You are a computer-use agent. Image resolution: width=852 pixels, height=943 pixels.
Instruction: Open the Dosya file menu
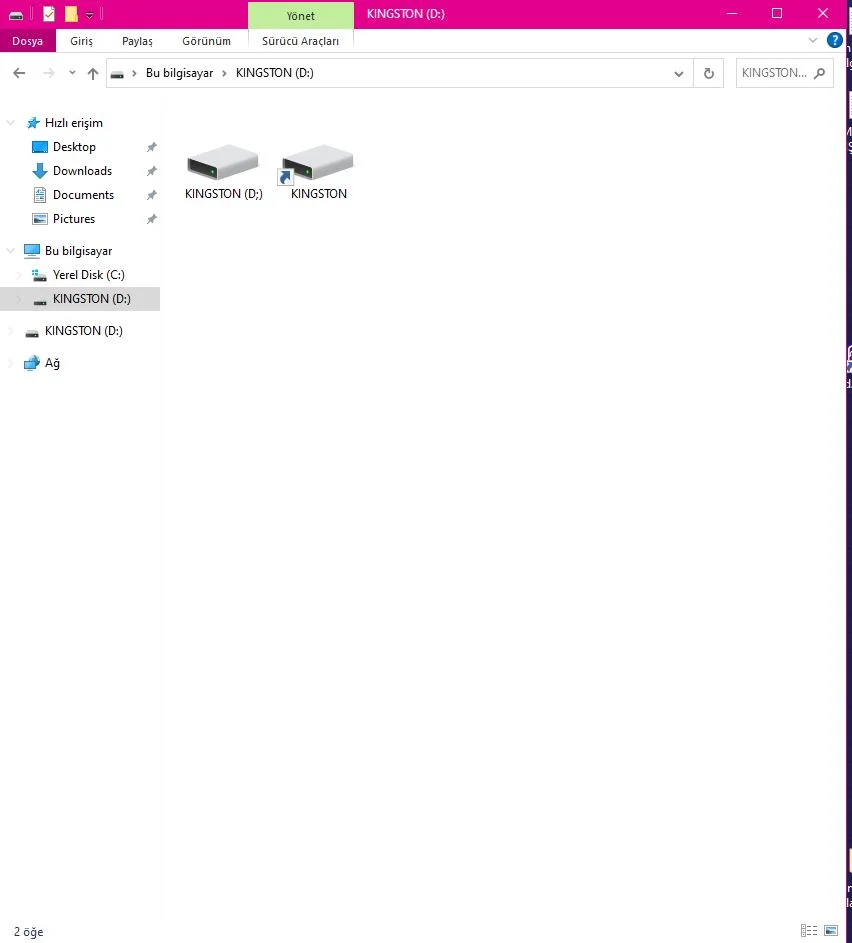(x=28, y=41)
